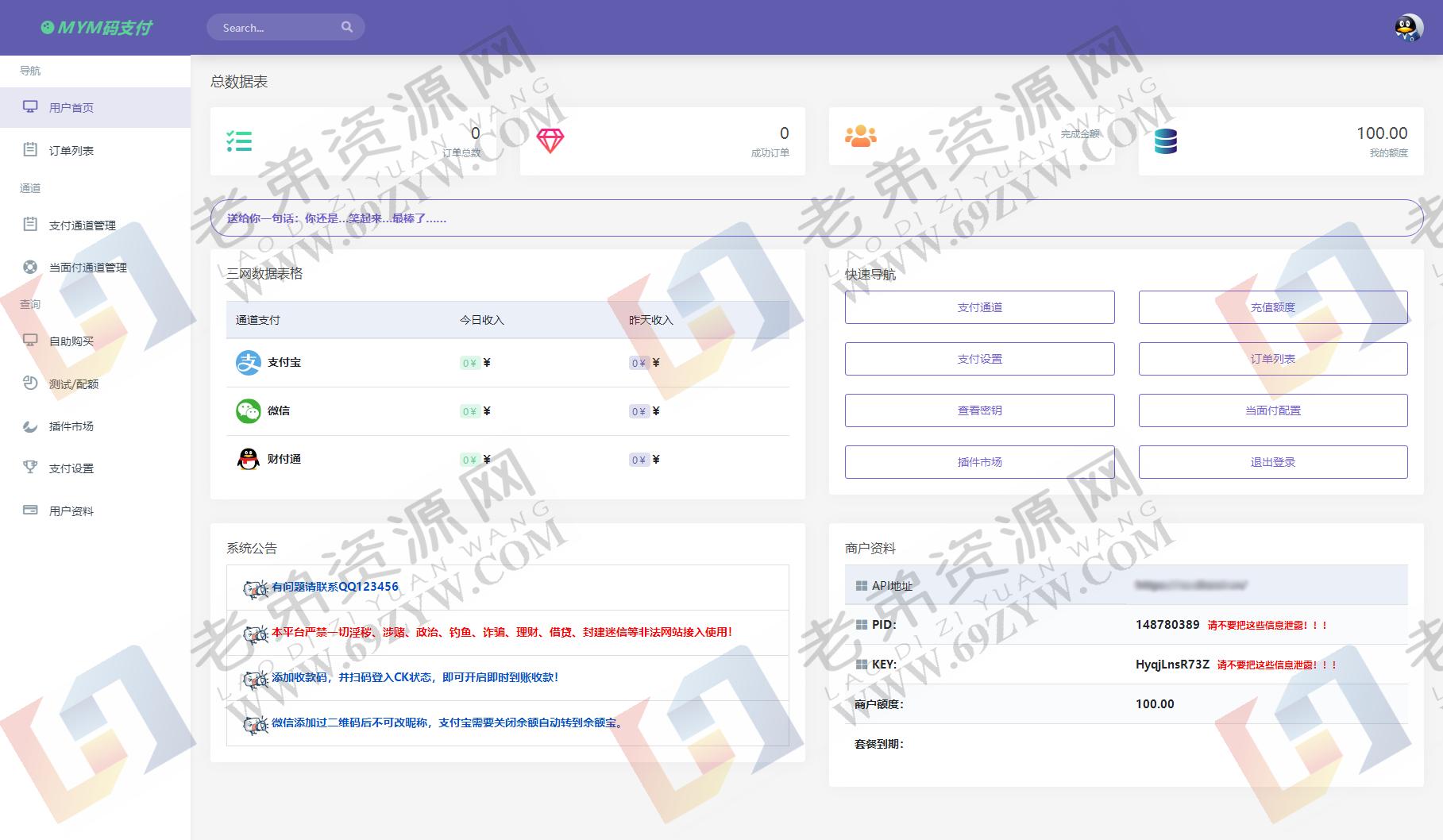
Task: Click the icon beside 插件市场 in sidebar
Action: point(30,426)
